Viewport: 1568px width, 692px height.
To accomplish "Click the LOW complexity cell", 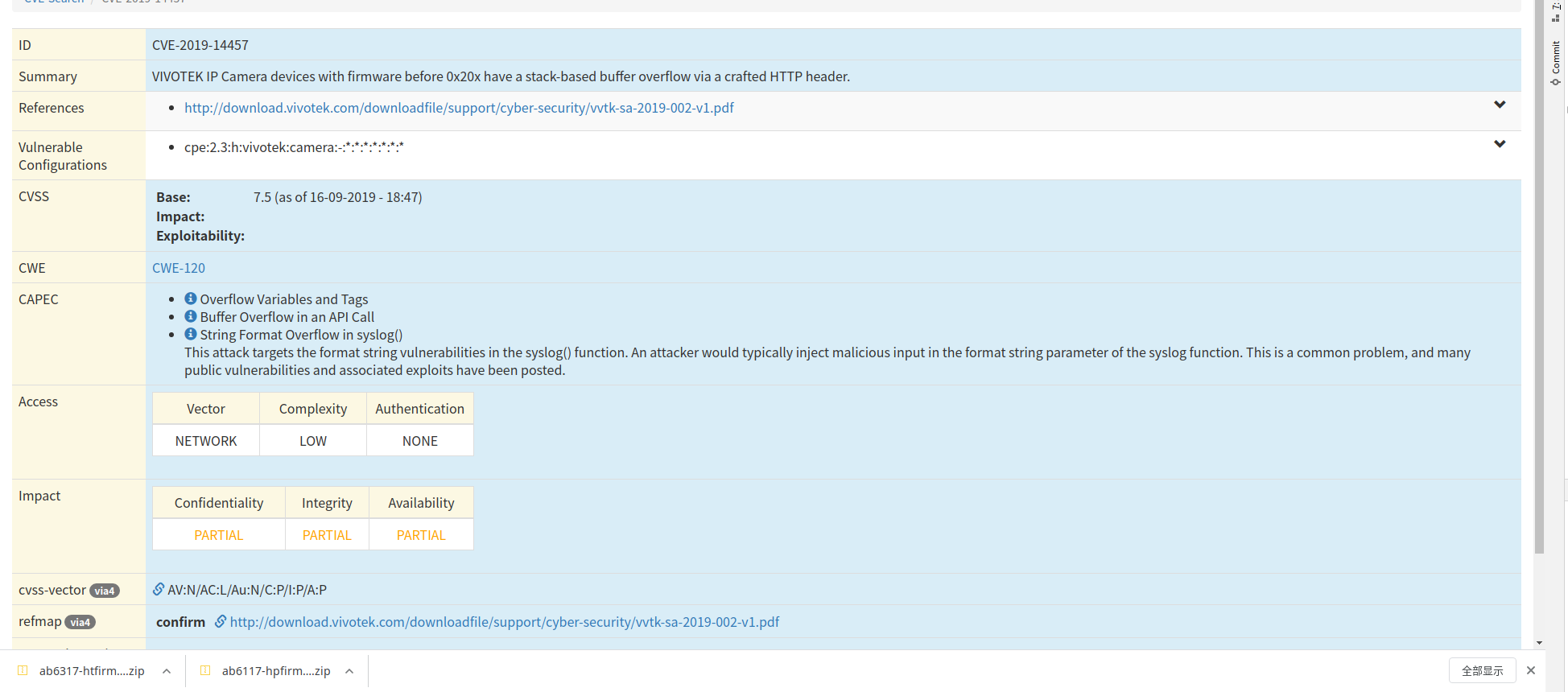I will click(313, 441).
